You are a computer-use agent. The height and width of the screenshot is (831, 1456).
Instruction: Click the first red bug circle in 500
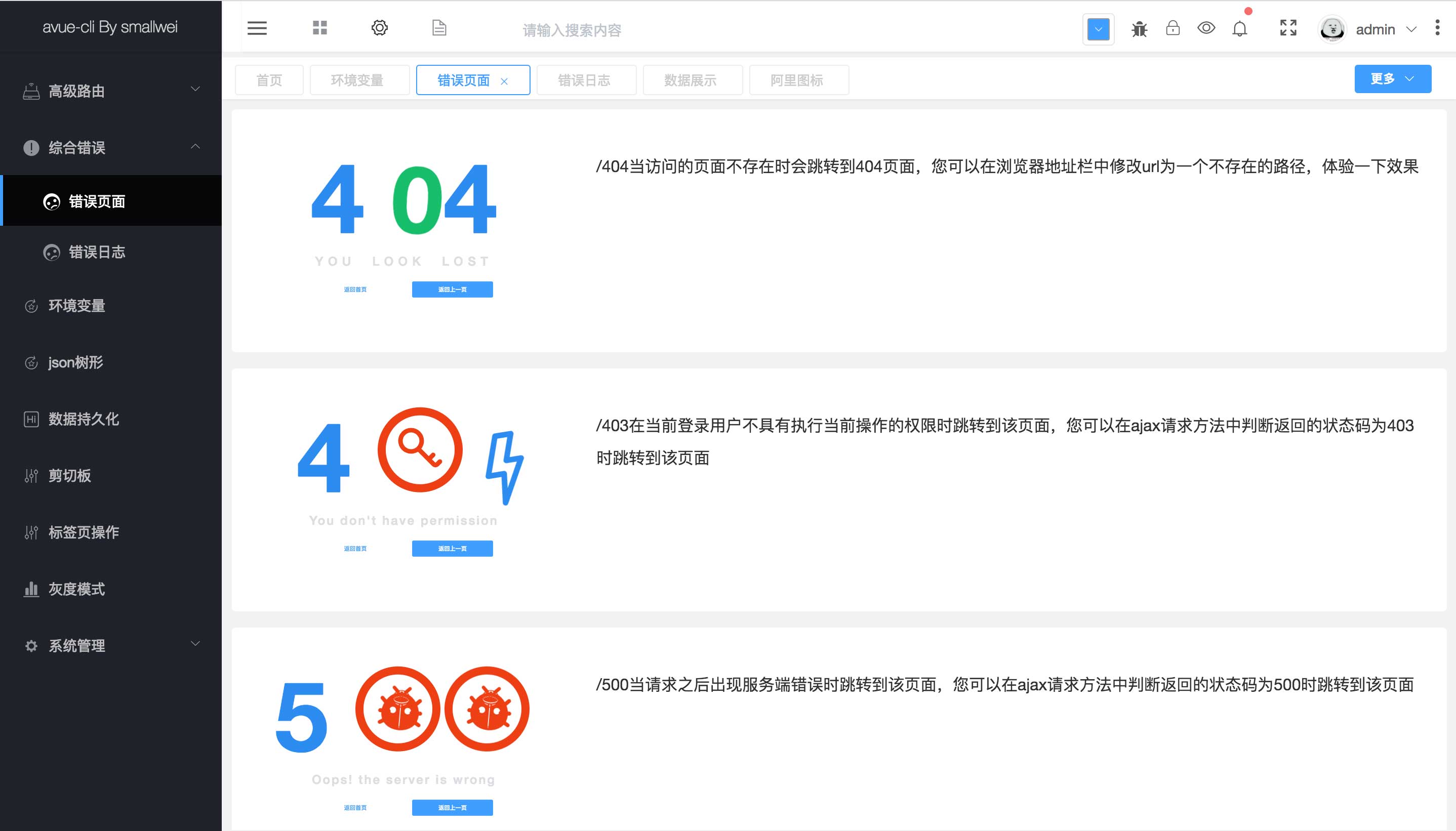(398, 709)
